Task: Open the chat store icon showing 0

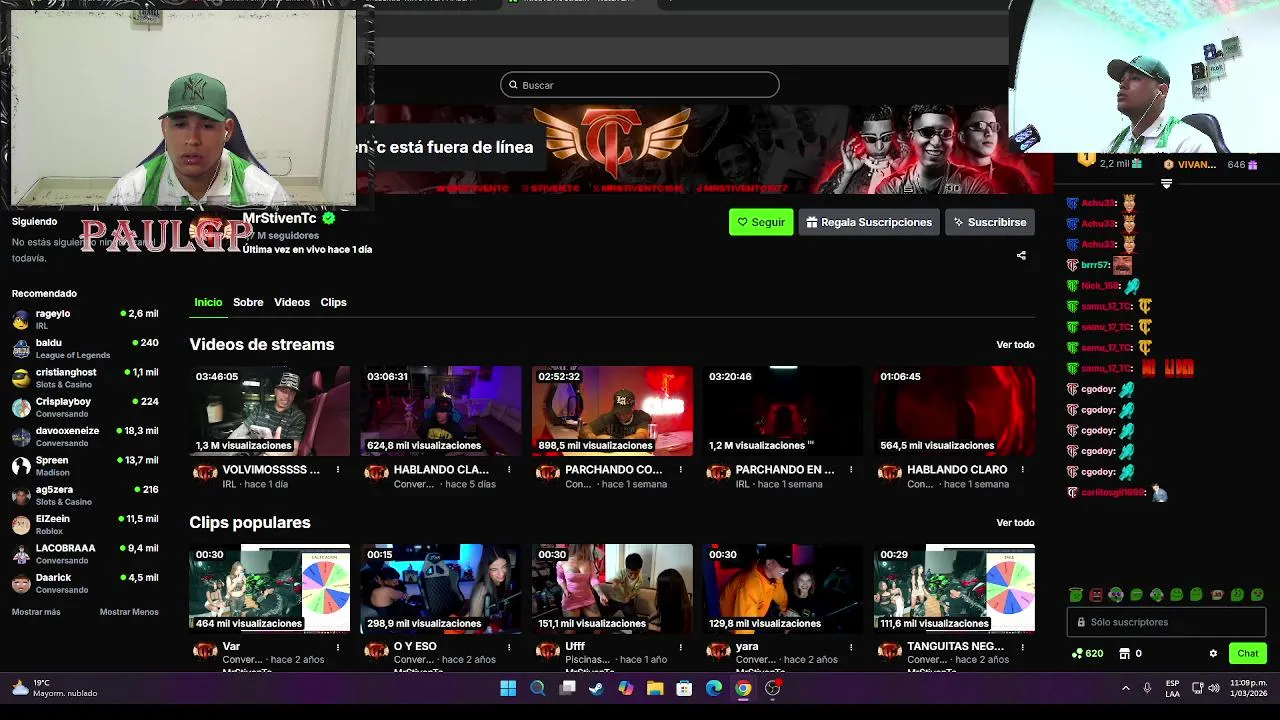Action: (x=1125, y=654)
